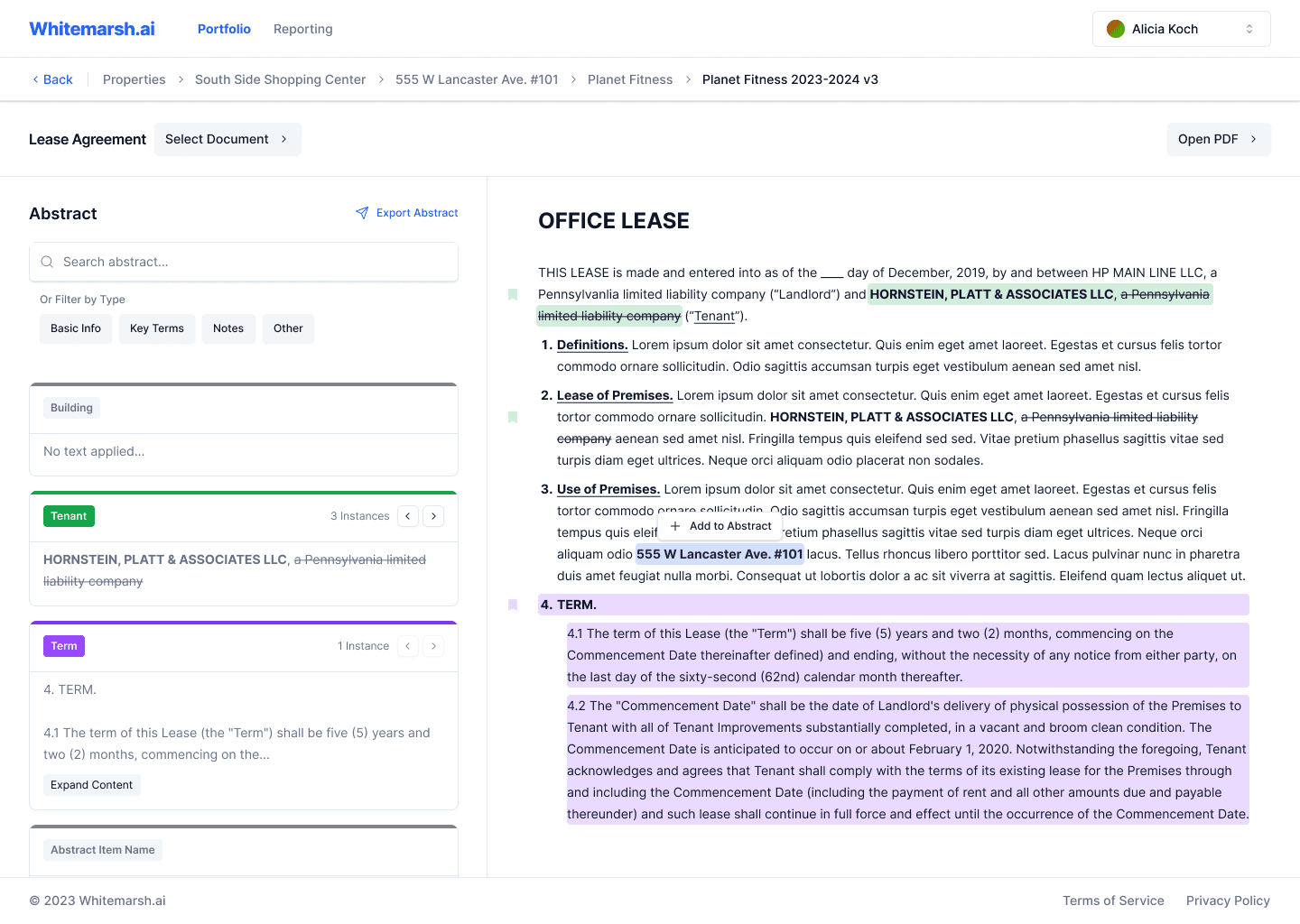Filter abstract by Other type
The image size is (1300, 924).
point(288,328)
